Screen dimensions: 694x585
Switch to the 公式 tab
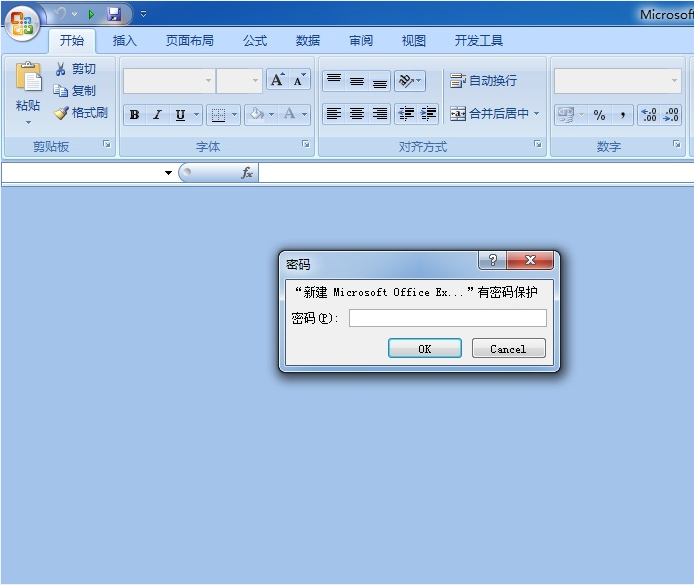coord(255,41)
